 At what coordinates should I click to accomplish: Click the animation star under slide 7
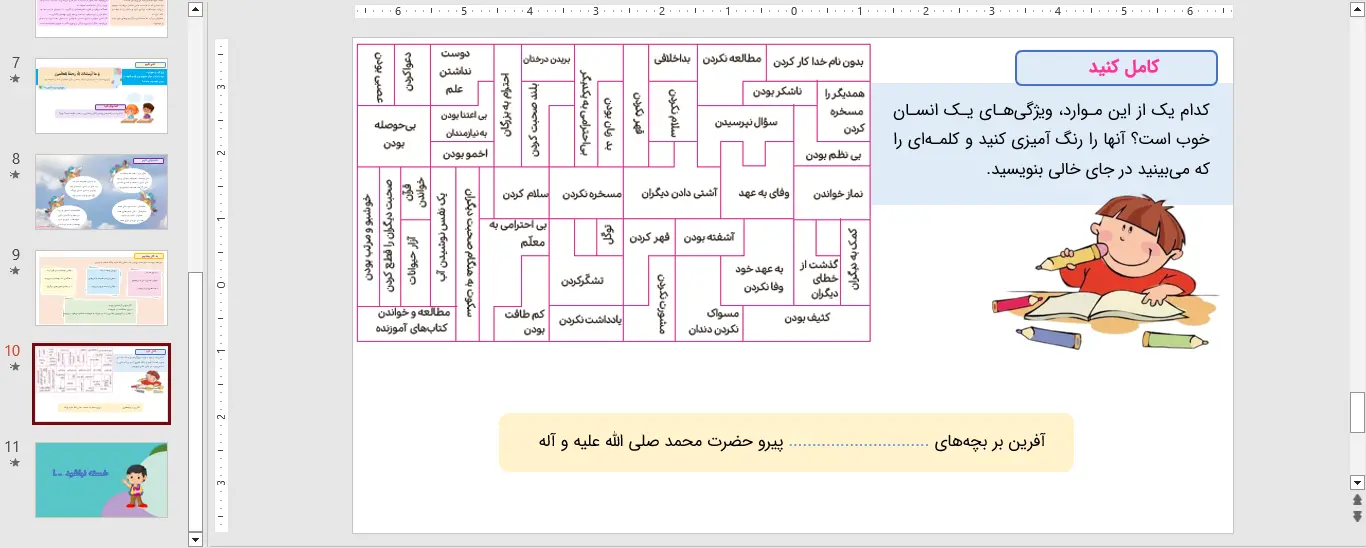[15, 79]
